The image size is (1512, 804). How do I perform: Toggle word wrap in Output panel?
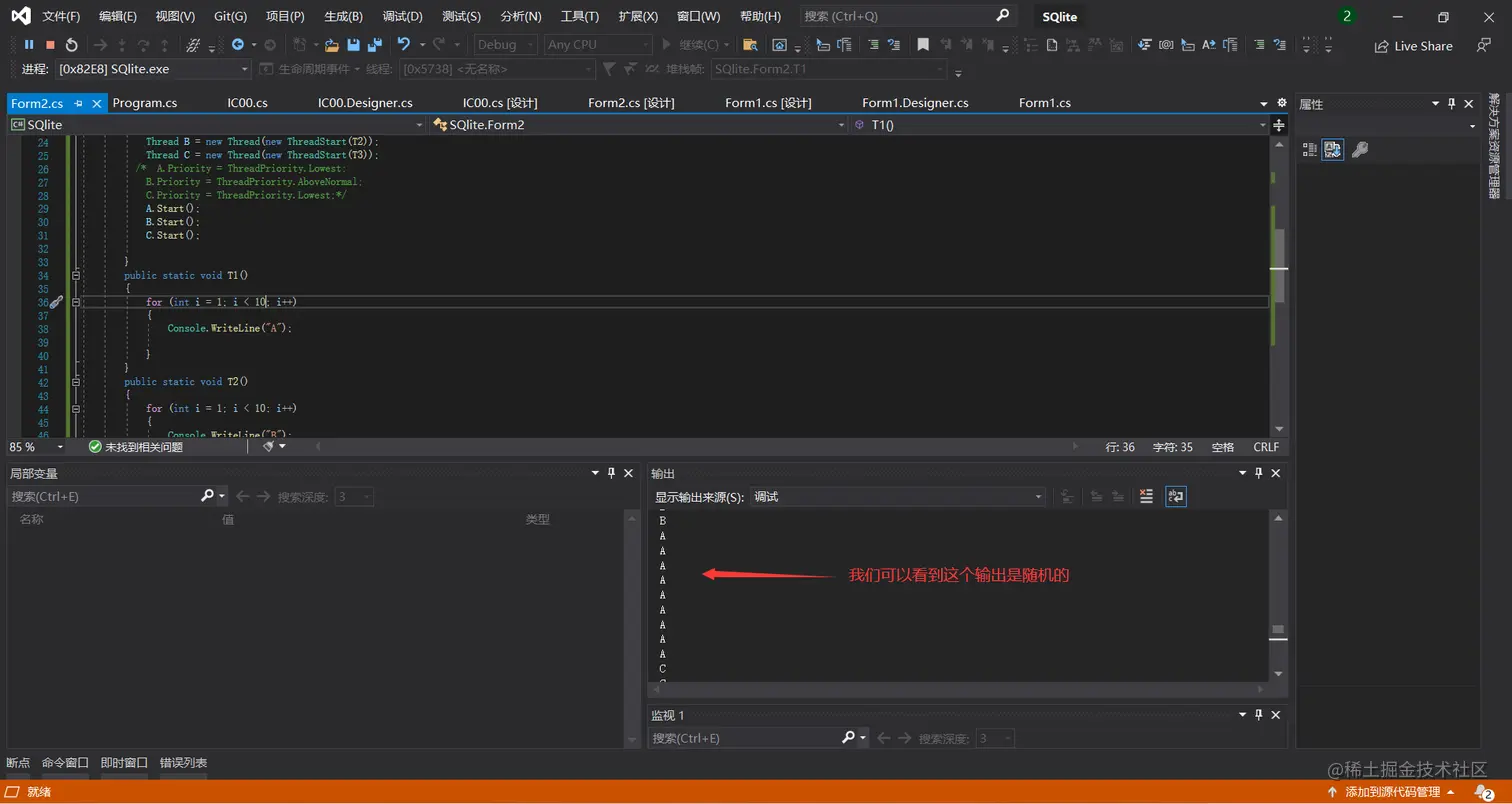click(x=1176, y=497)
